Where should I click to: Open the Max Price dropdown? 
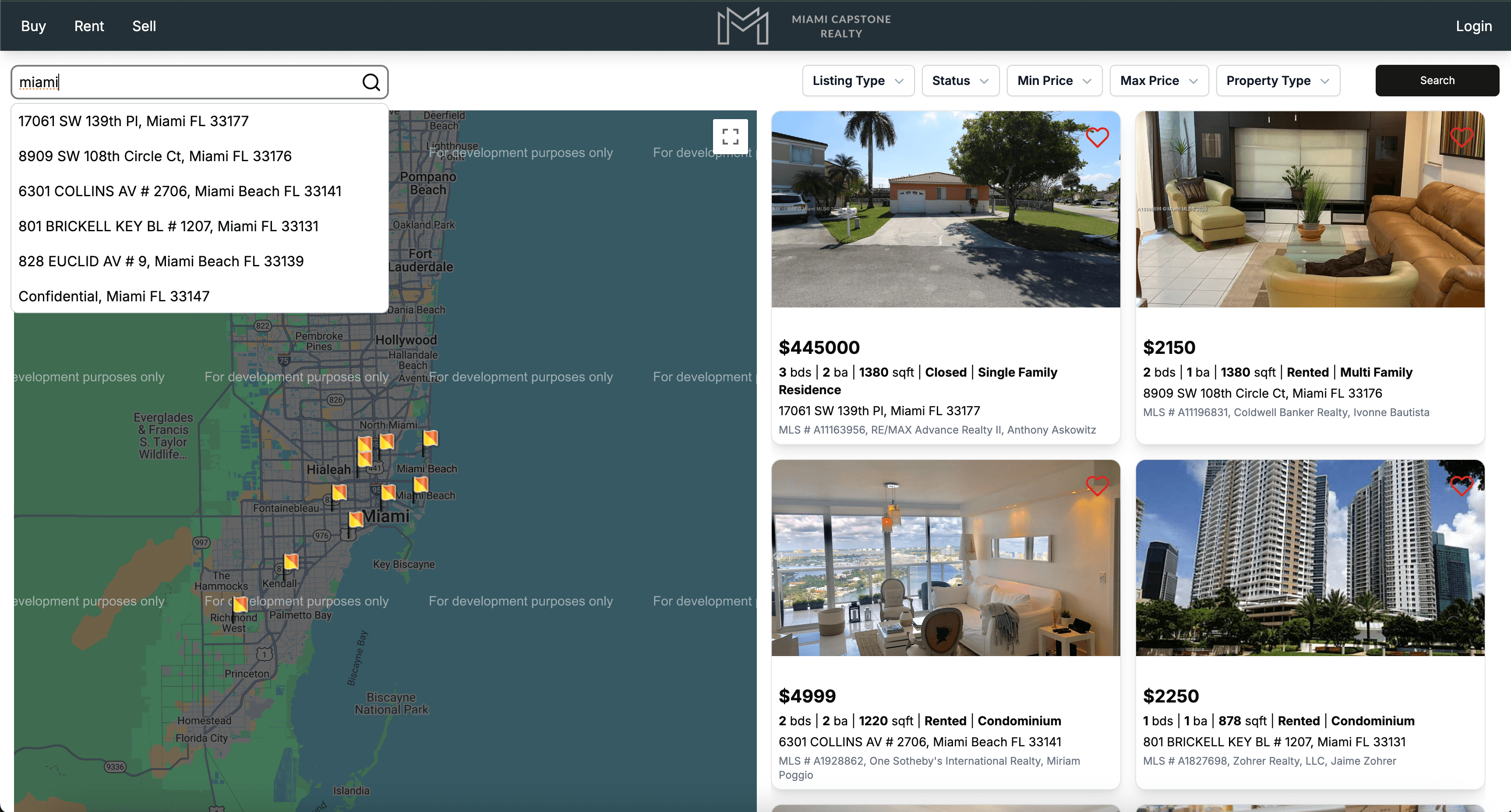click(x=1158, y=81)
